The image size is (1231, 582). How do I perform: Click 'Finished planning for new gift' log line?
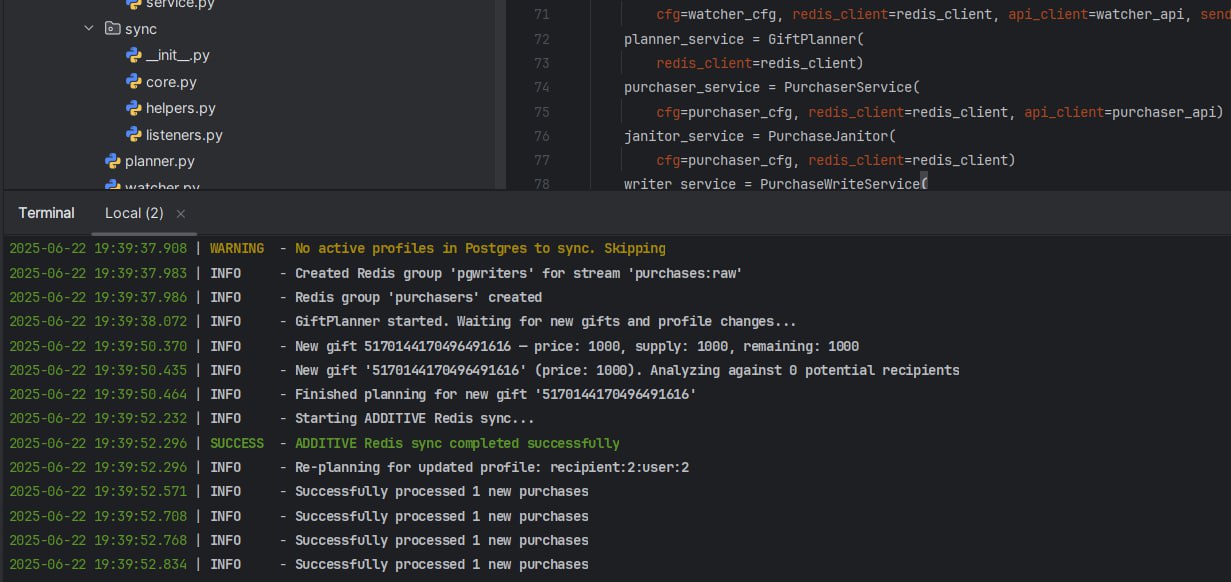pyautogui.click(x=495, y=394)
